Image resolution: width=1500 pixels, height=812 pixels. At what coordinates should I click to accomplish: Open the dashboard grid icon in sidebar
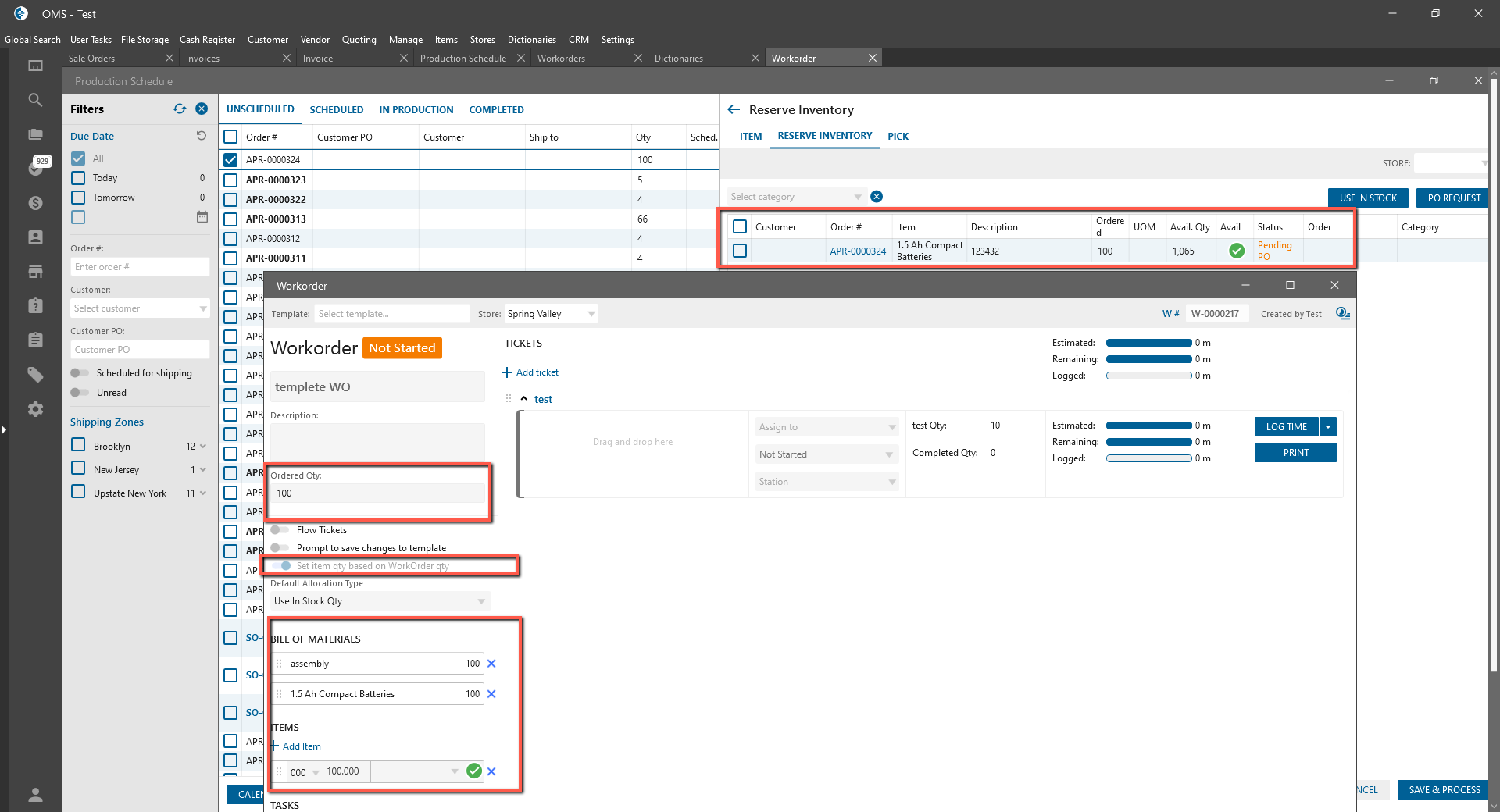click(35, 66)
